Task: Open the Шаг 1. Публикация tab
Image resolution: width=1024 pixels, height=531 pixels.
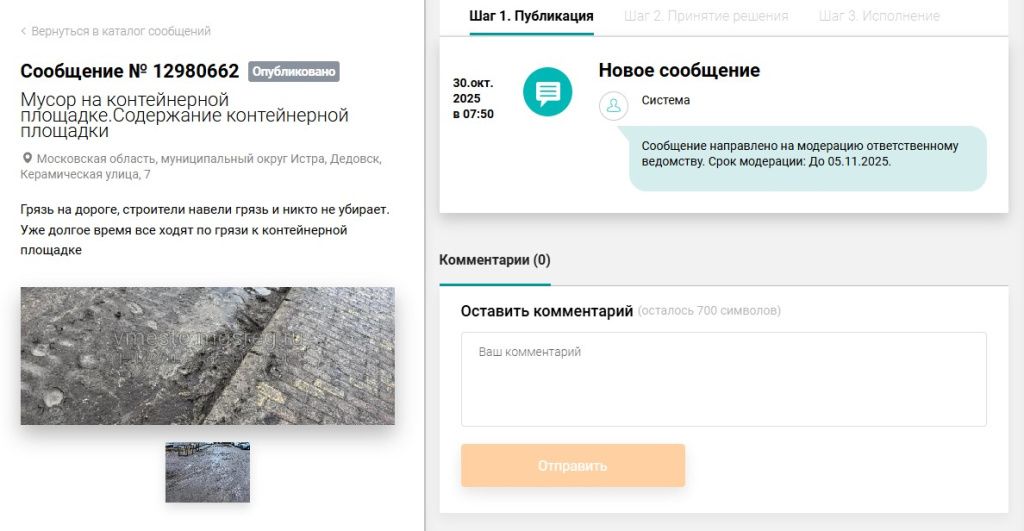Action: [531, 16]
